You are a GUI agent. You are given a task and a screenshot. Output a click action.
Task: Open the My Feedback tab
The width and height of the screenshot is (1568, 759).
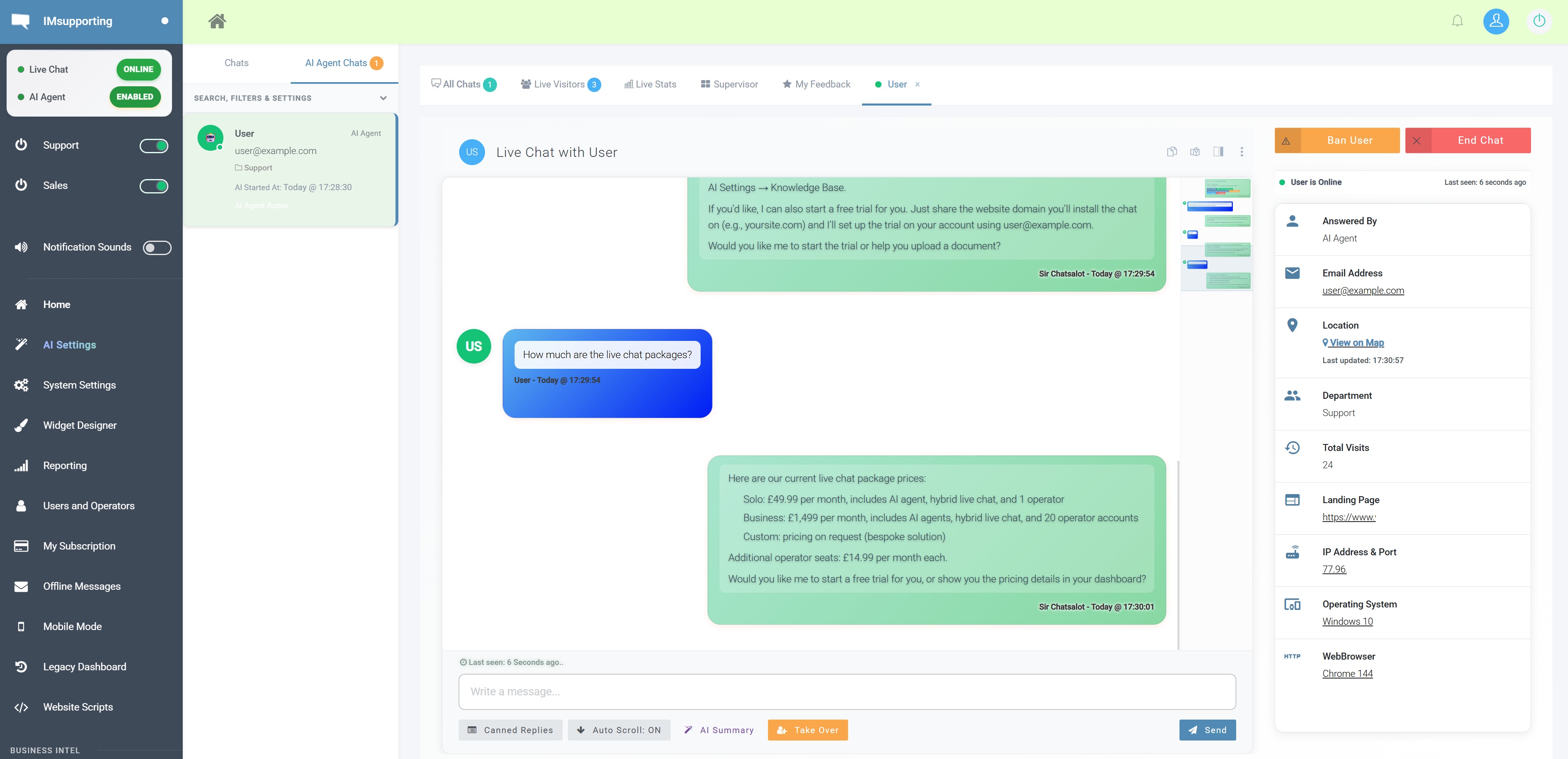click(x=816, y=84)
